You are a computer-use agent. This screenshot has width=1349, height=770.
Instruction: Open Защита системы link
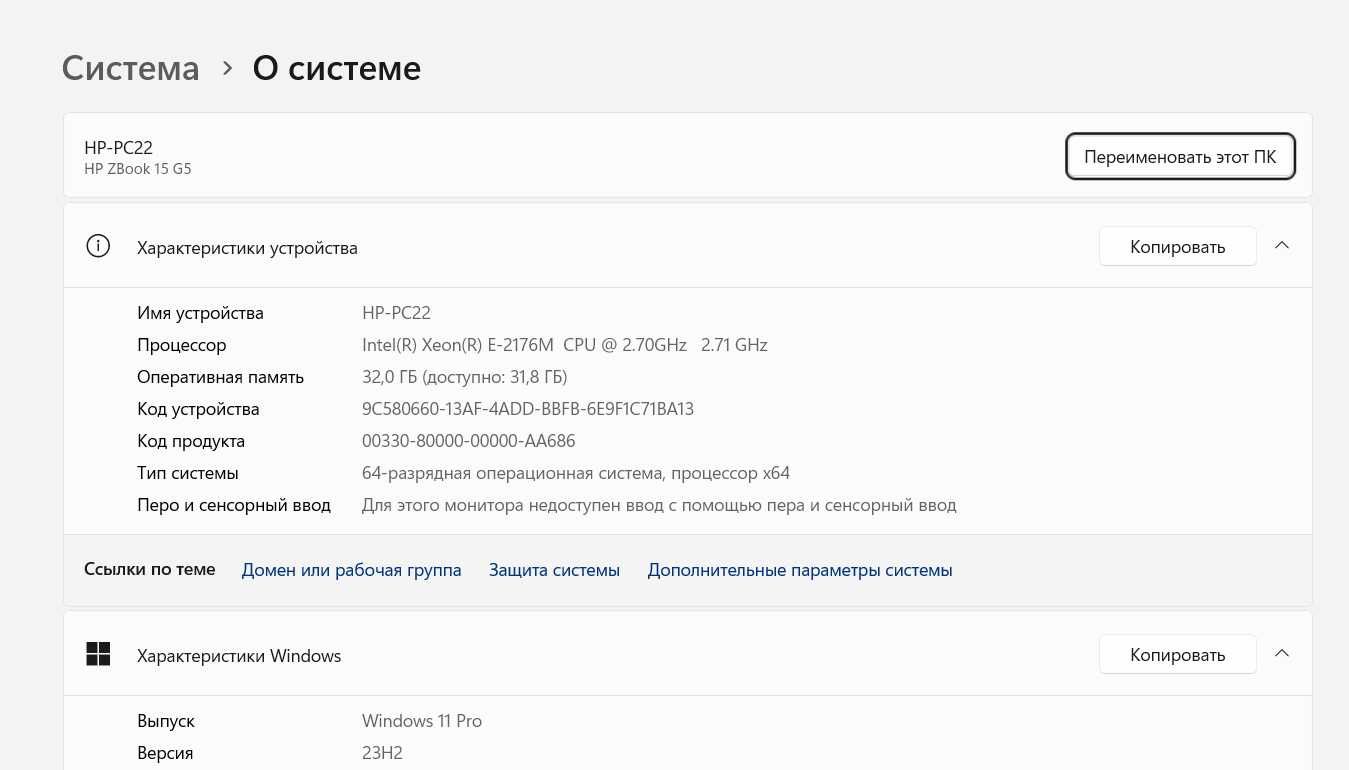tap(554, 570)
